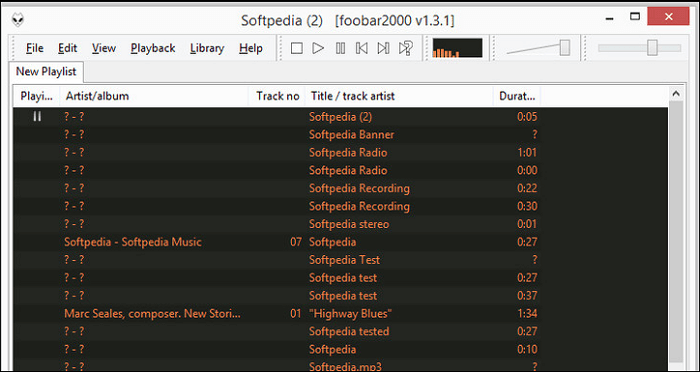
Task: Click the Stop playback button
Action: click(296, 48)
